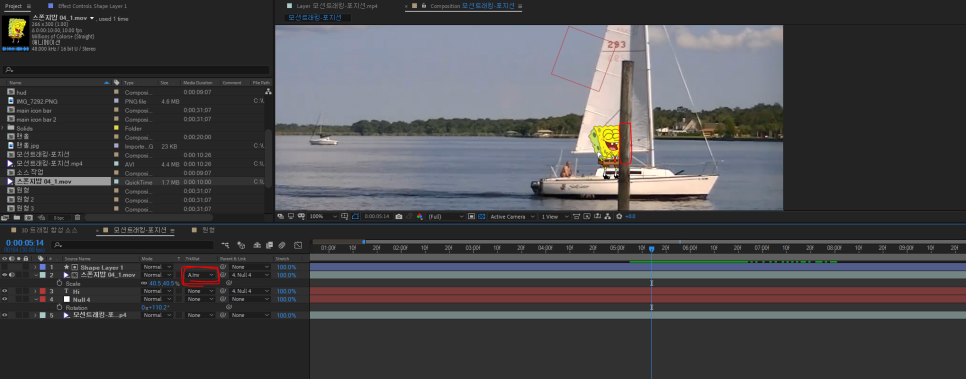Hide the Hi text layer eye
This screenshot has width=966, height=379.
[5, 291]
